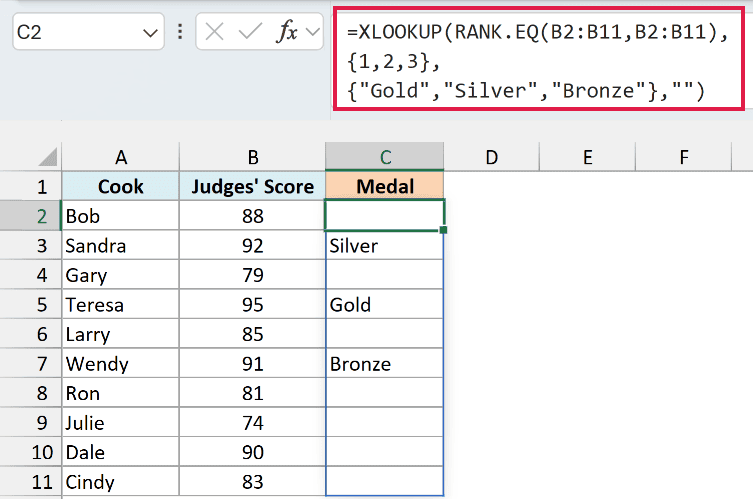The image size is (753, 499).
Task: Select row 10 header
Action: 31,452
